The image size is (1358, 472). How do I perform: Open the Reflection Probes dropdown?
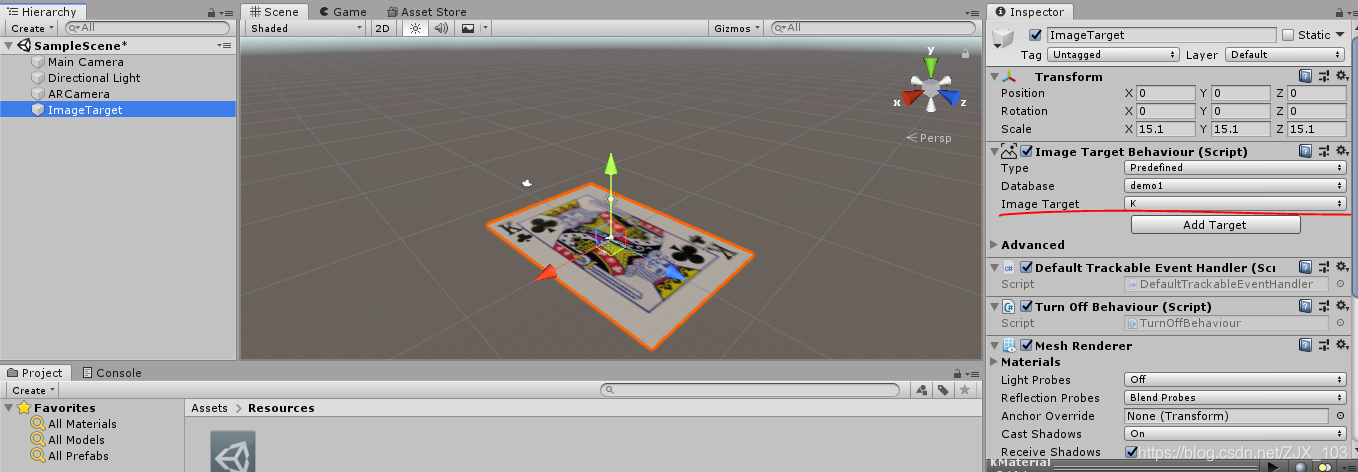point(1235,398)
